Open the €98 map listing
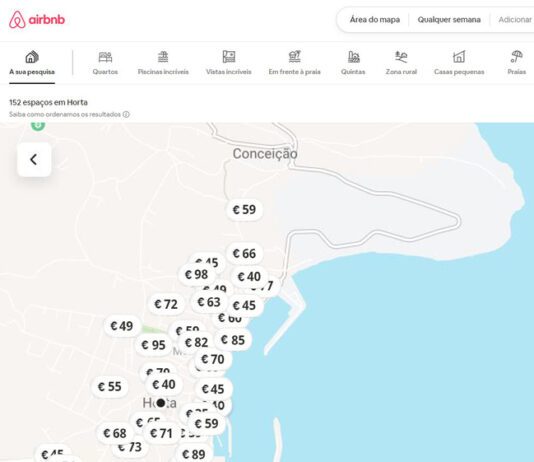The height and width of the screenshot is (462, 534). (197, 274)
